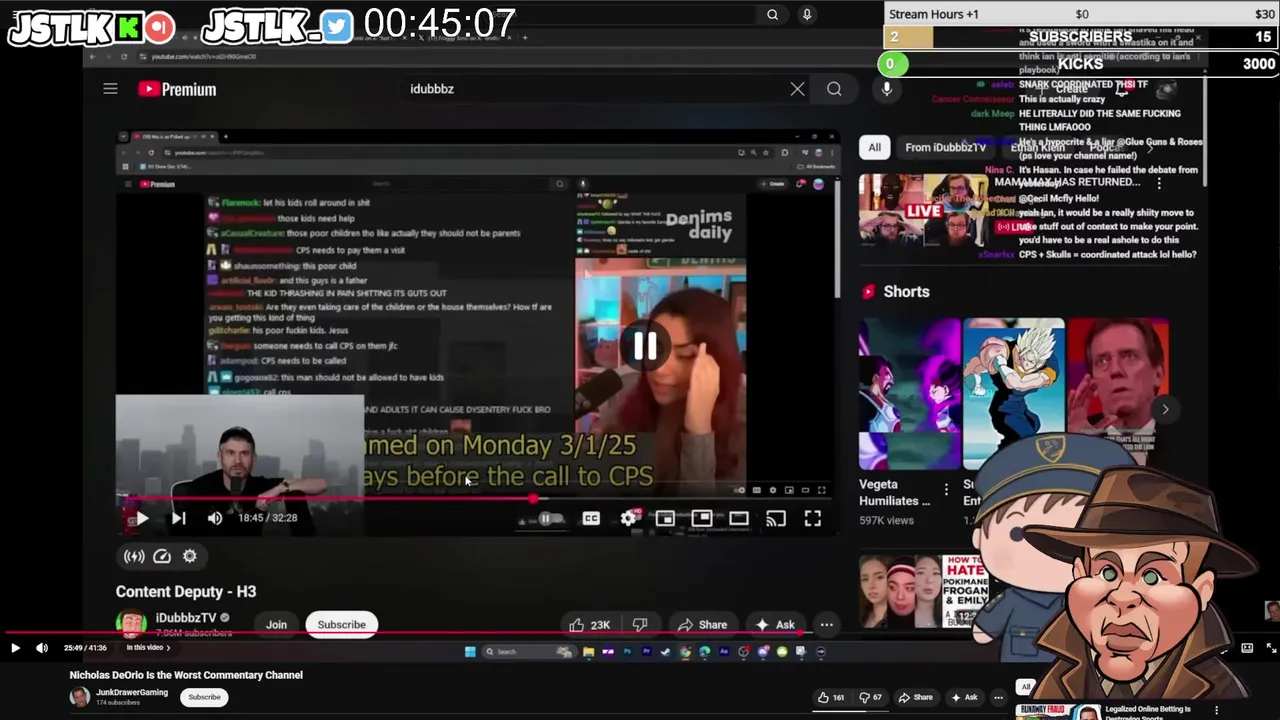Open the three-dot menu beside the live video title
Viewport: 1280px width, 720px height.
[x=1159, y=183]
